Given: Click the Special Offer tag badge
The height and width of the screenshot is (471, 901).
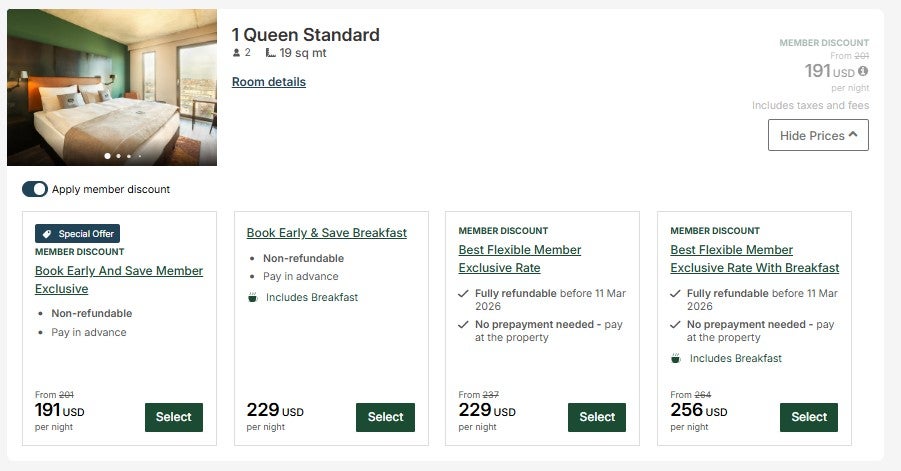Looking at the screenshot, I should 77,233.
